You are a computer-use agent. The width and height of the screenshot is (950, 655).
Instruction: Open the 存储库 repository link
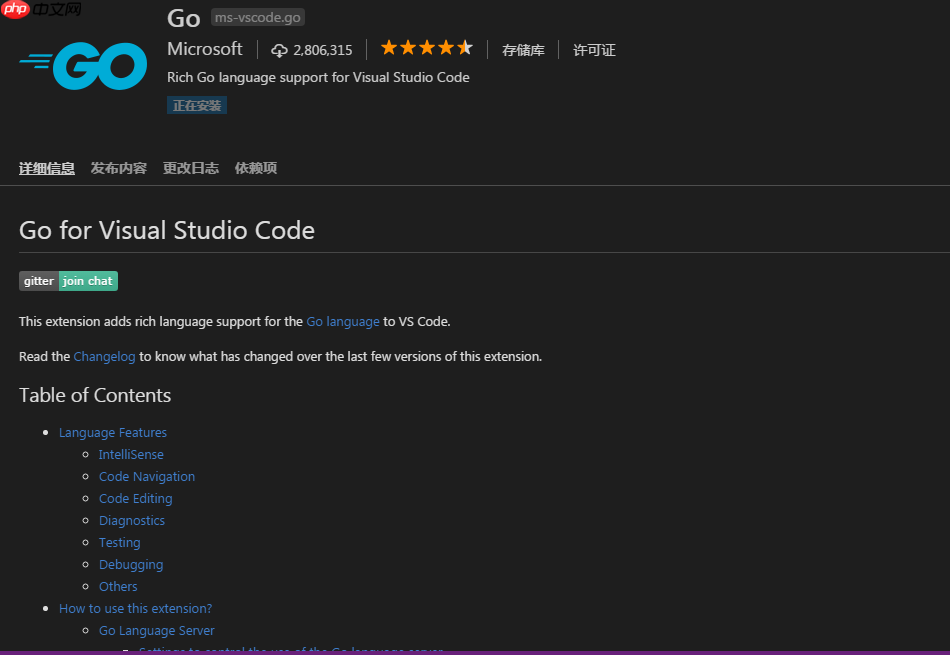523,50
